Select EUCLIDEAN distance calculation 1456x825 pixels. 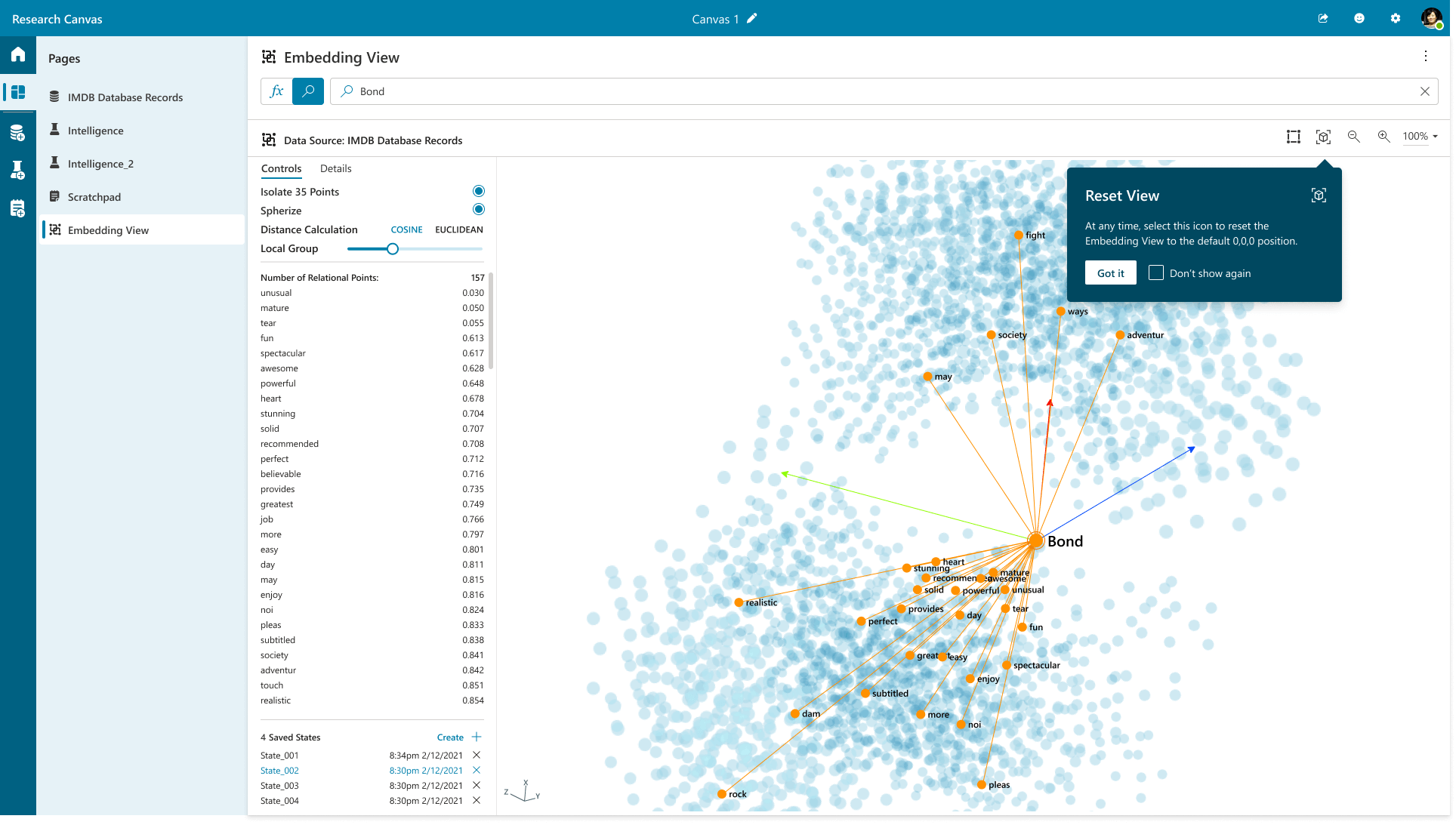[458, 229]
